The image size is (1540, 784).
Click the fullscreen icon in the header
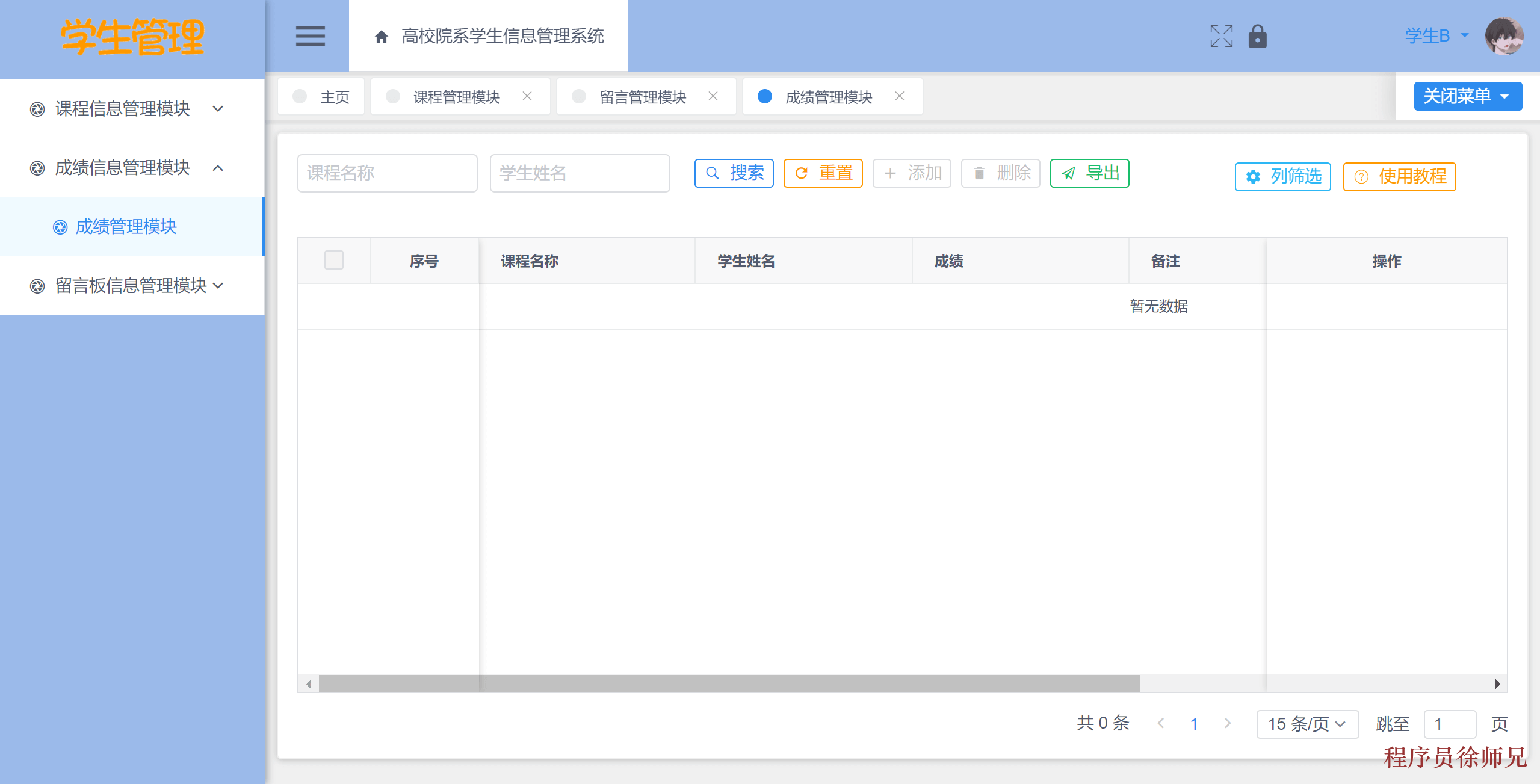coord(1220,36)
